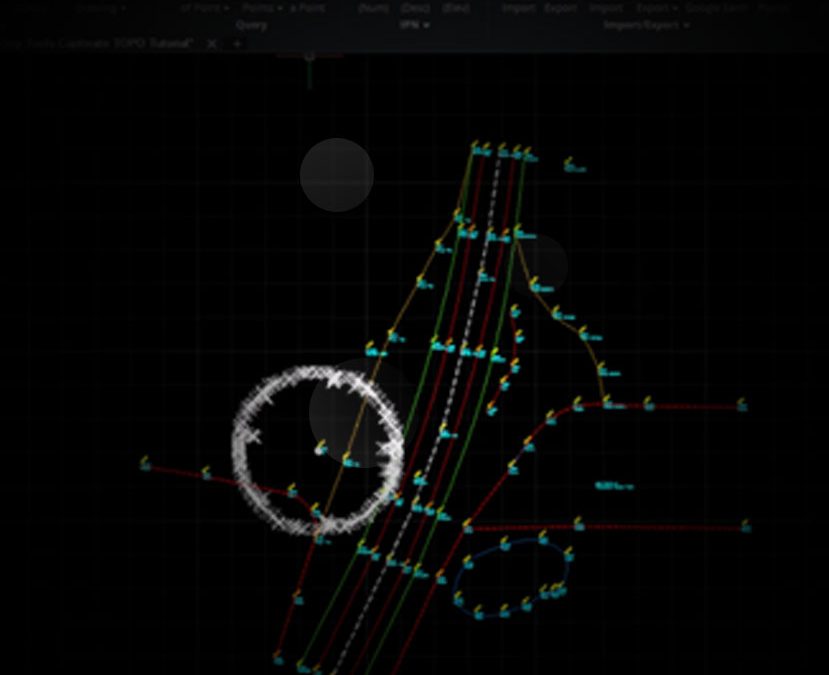Open the Export dropdown beside Google Earth
The width and height of the screenshot is (829, 675).
(657, 8)
